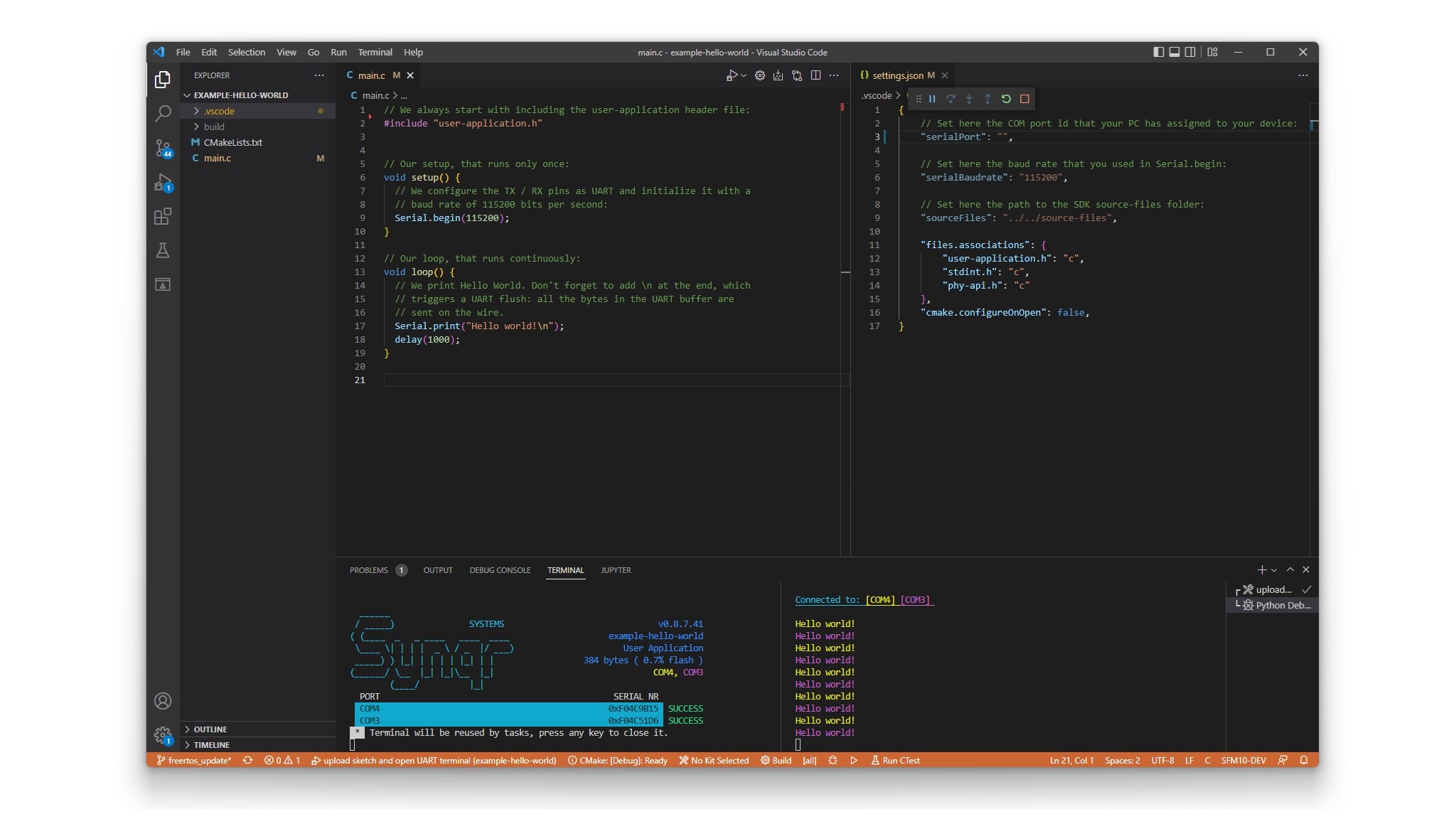Open the Run and Debug view
Viewport: 1456px width, 819px height.
(x=163, y=183)
